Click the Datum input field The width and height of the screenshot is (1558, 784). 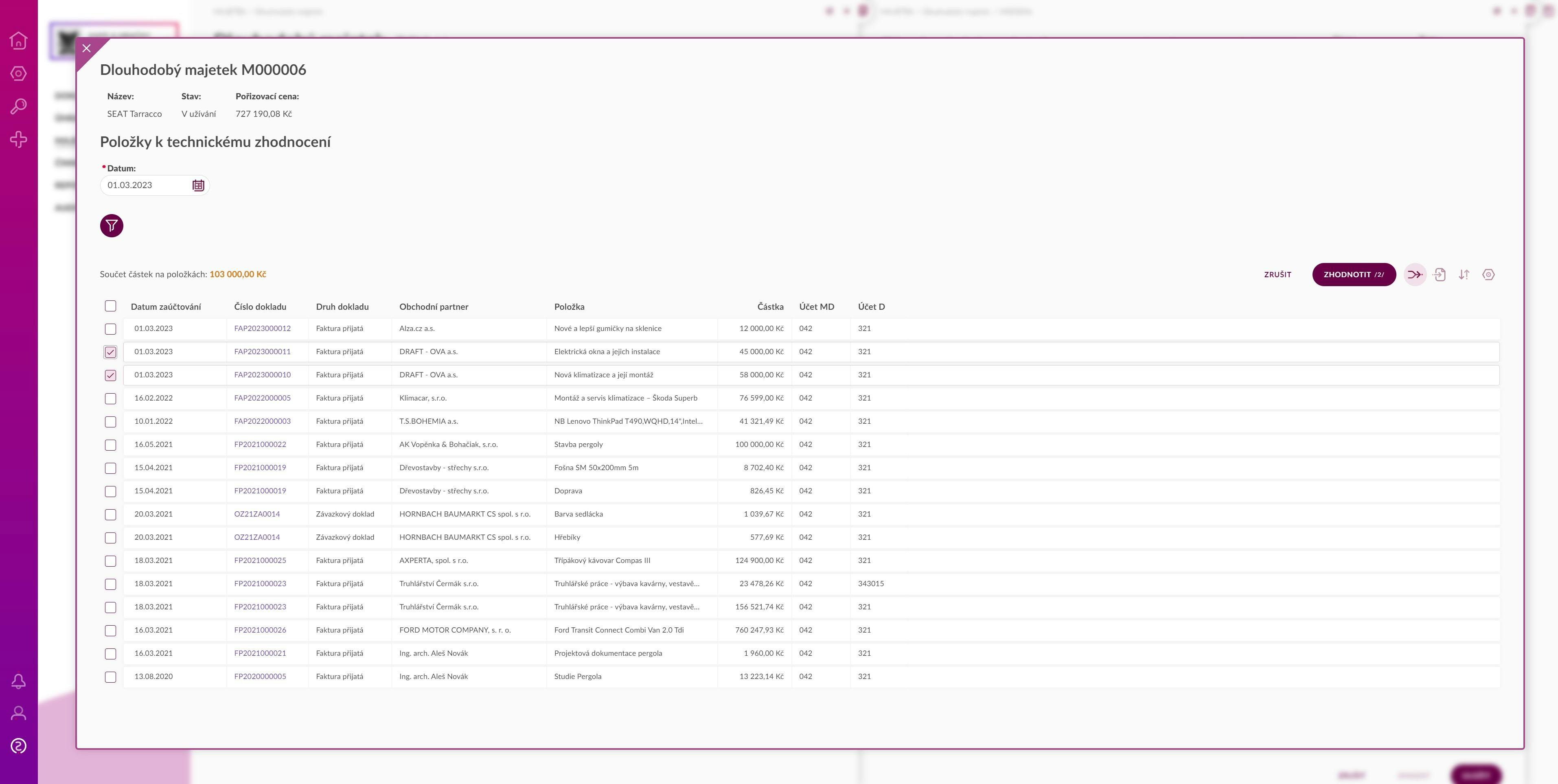[x=145, y=185]
